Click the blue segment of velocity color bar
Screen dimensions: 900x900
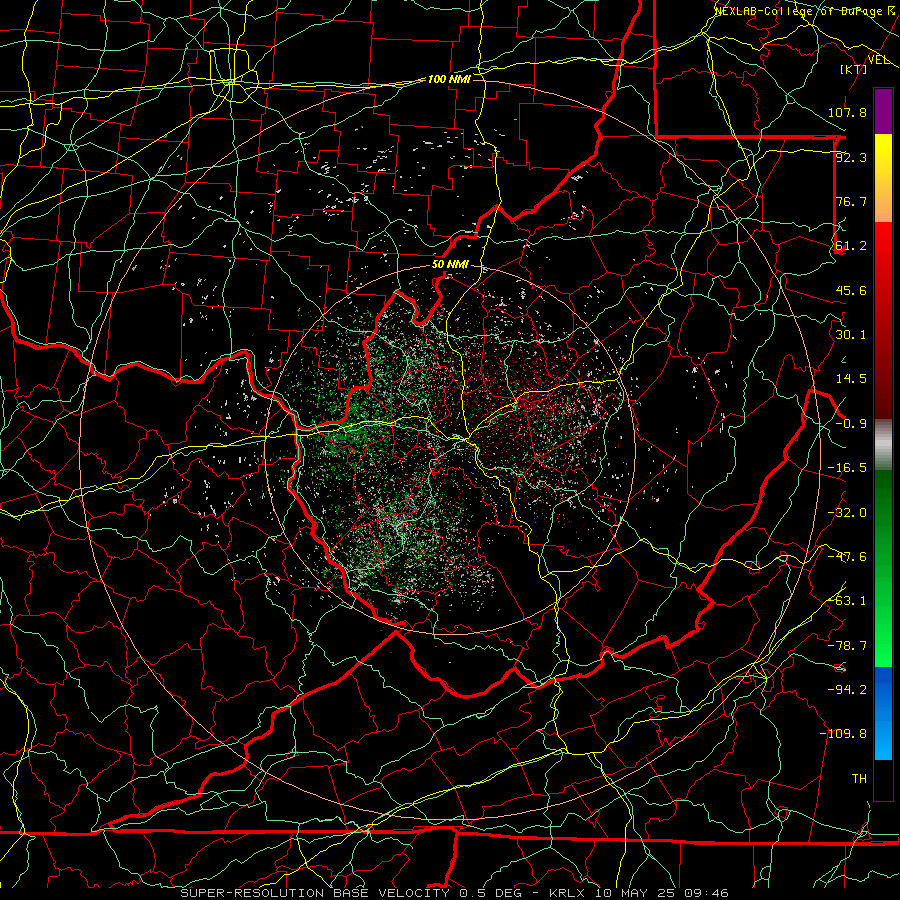[x=883, y=713]
